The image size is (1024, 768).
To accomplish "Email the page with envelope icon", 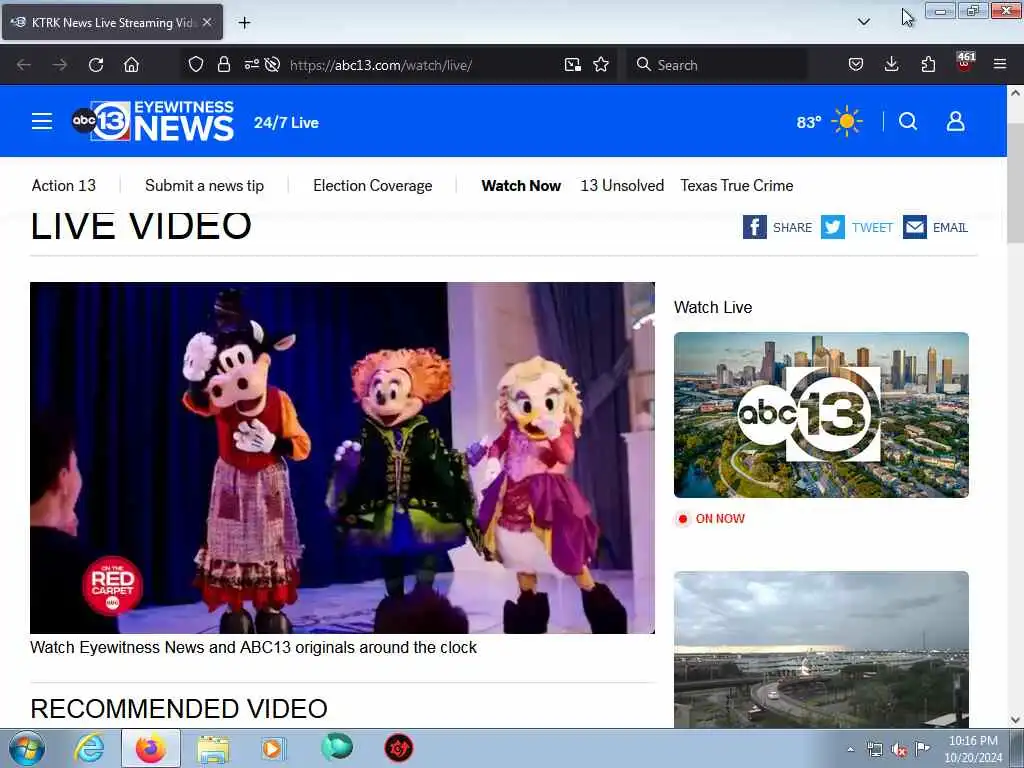I will pyautogui.click(x=915, y=227).
